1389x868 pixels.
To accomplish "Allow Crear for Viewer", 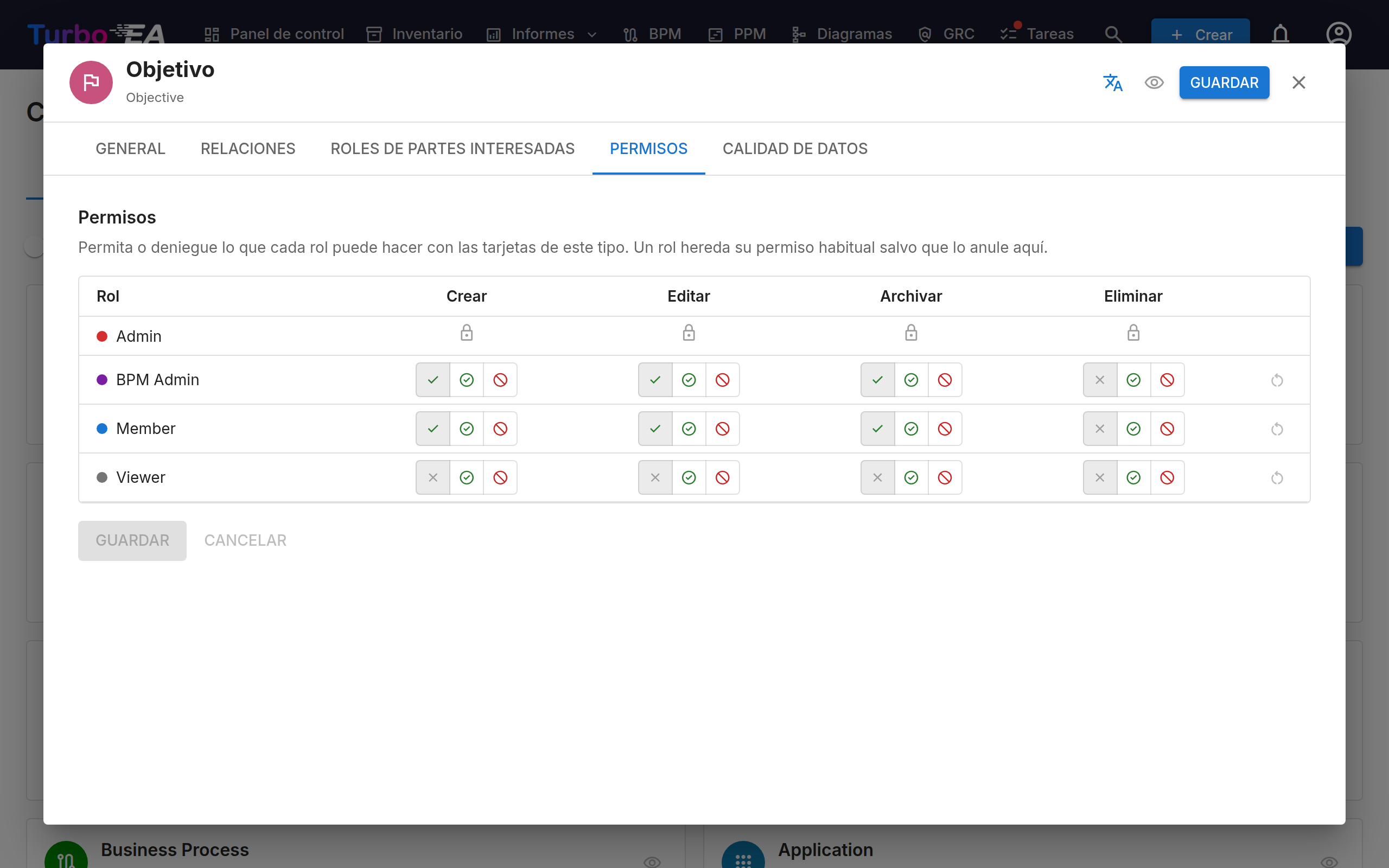I will tap(467, 477).
